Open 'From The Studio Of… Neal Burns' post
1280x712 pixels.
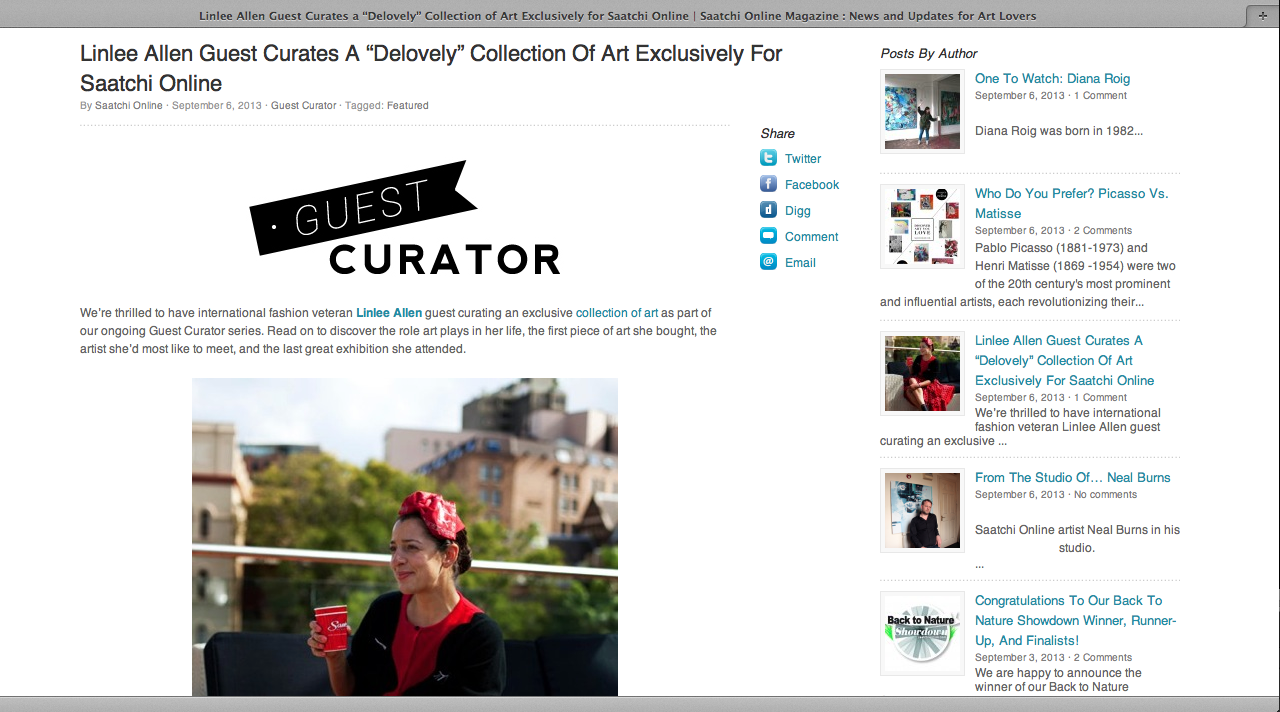tap(1073, 477)
